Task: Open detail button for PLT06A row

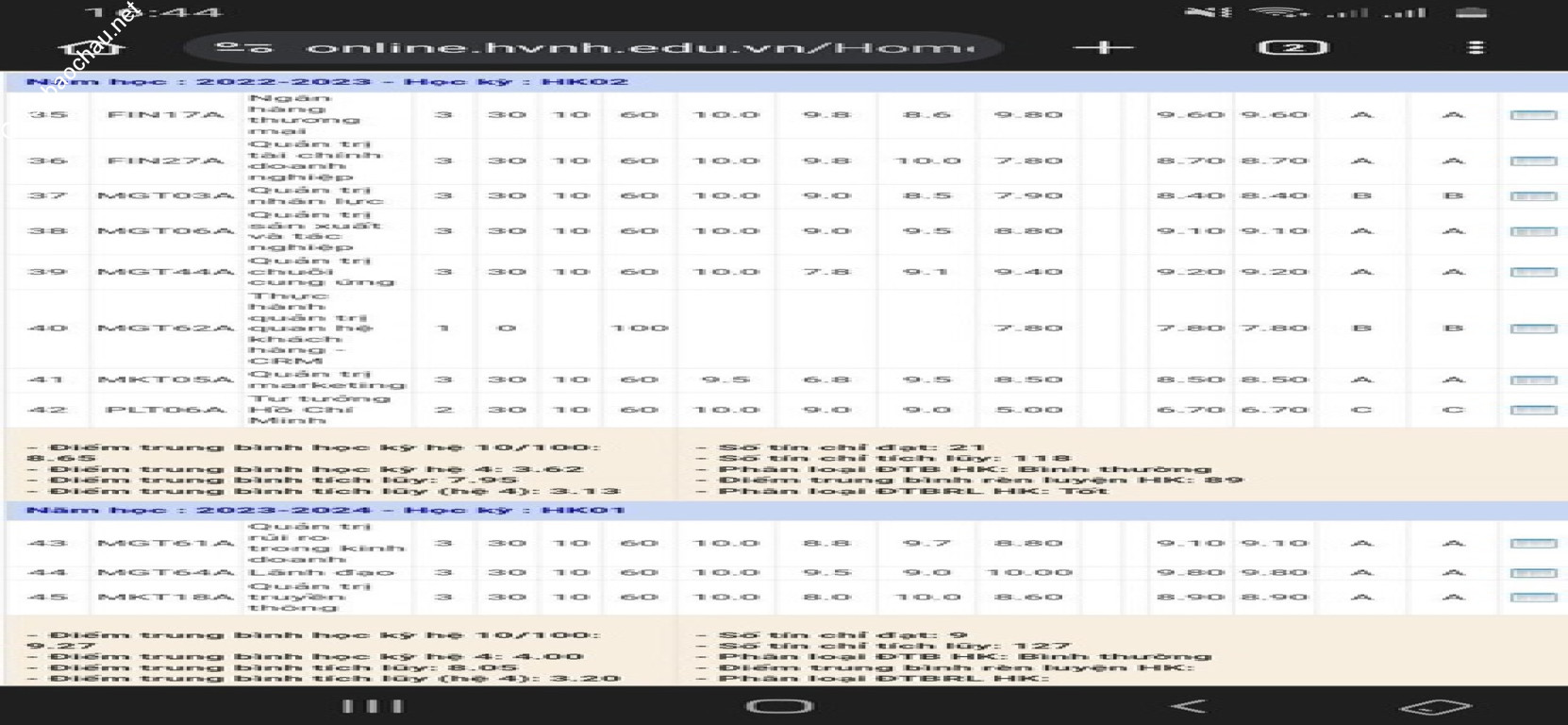Action: [1533, 411]
